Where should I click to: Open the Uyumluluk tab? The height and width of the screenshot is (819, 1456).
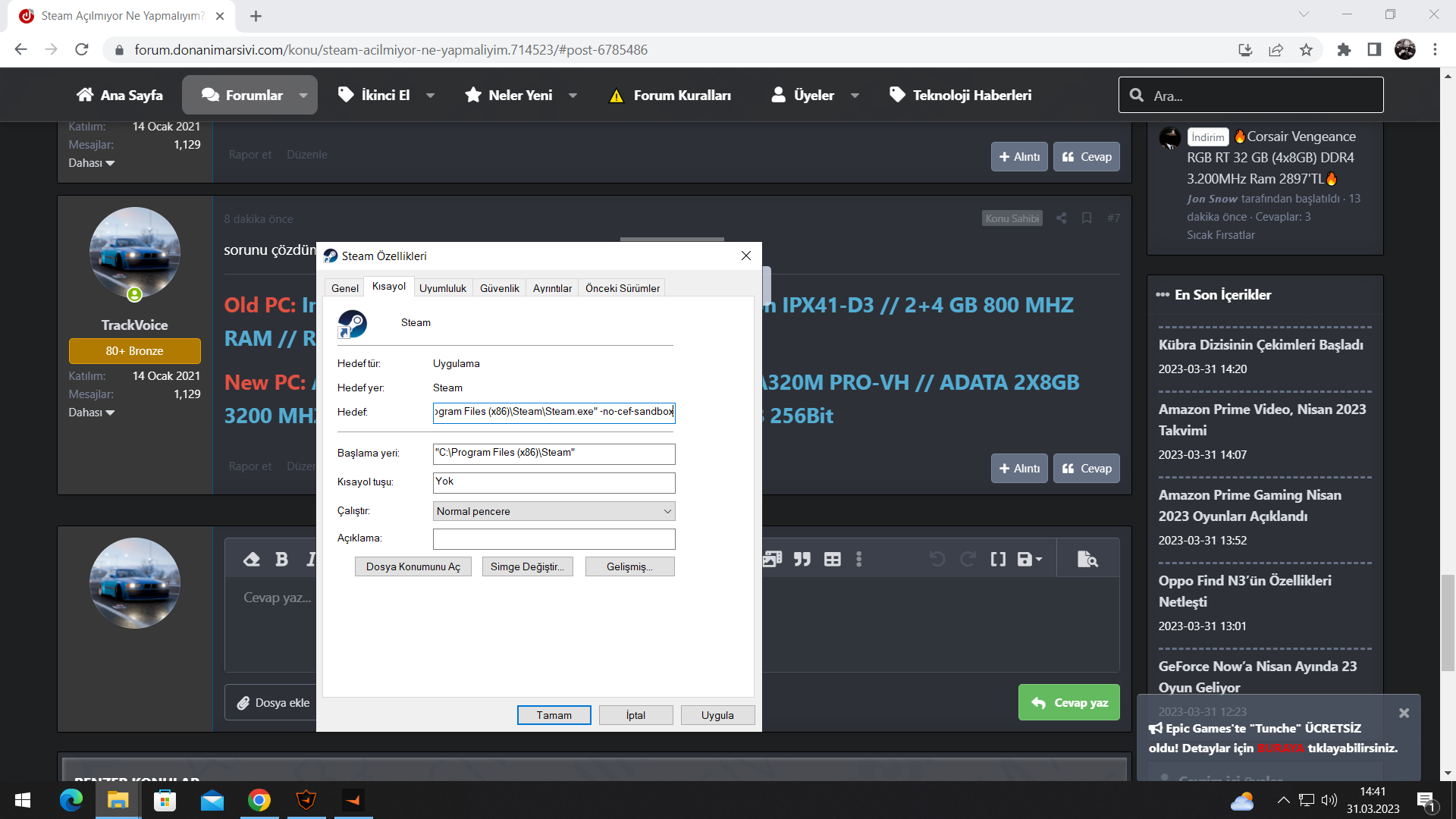(x=443, y=288)
